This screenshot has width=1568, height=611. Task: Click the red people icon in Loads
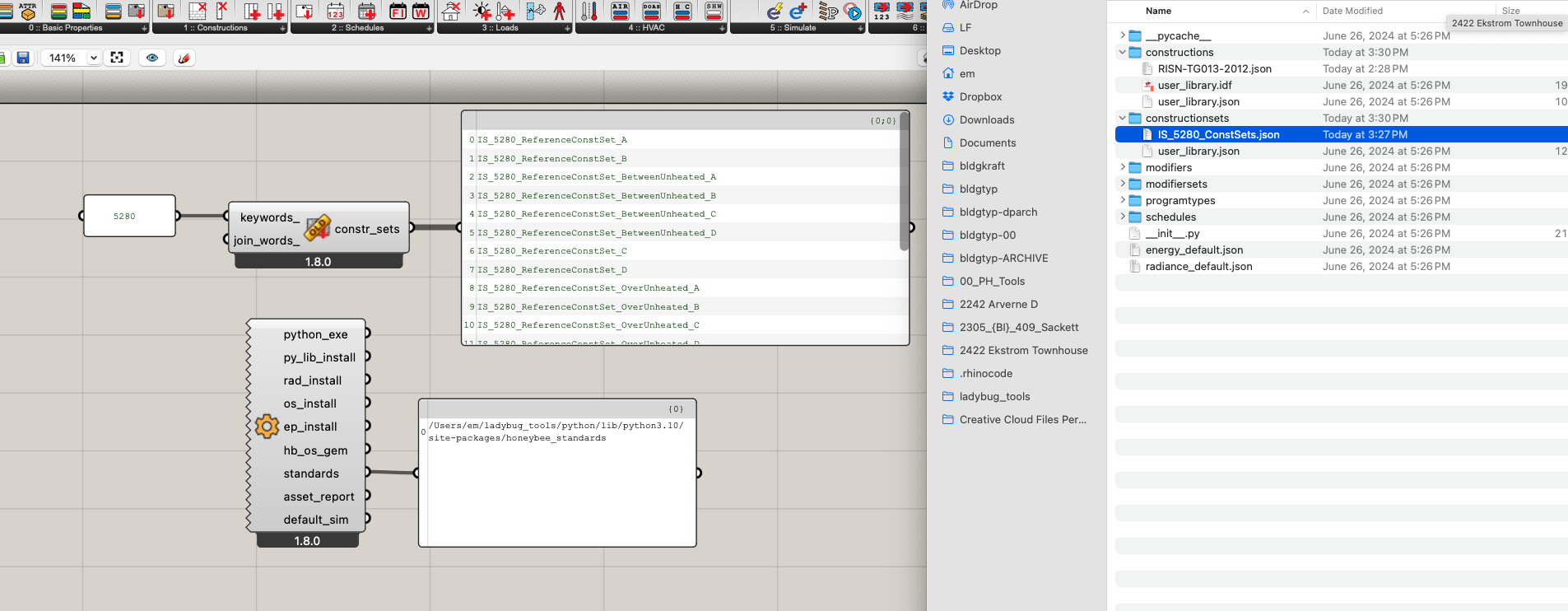coord(560,12)
